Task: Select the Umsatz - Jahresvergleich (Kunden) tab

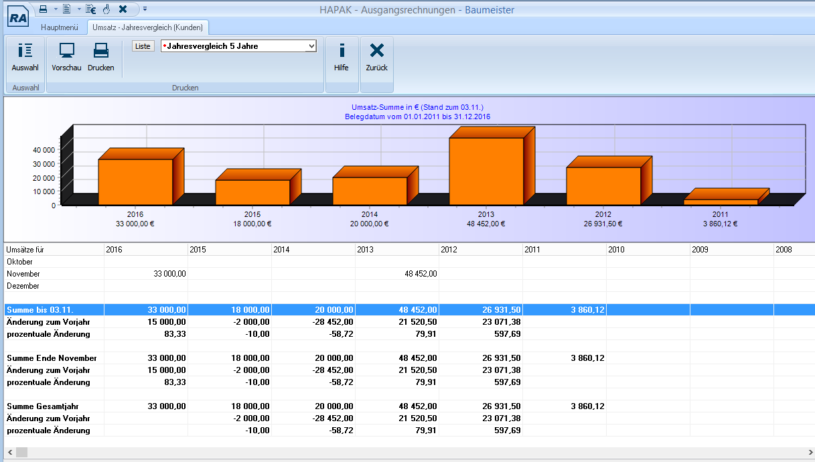Action: tap(147, 27)
